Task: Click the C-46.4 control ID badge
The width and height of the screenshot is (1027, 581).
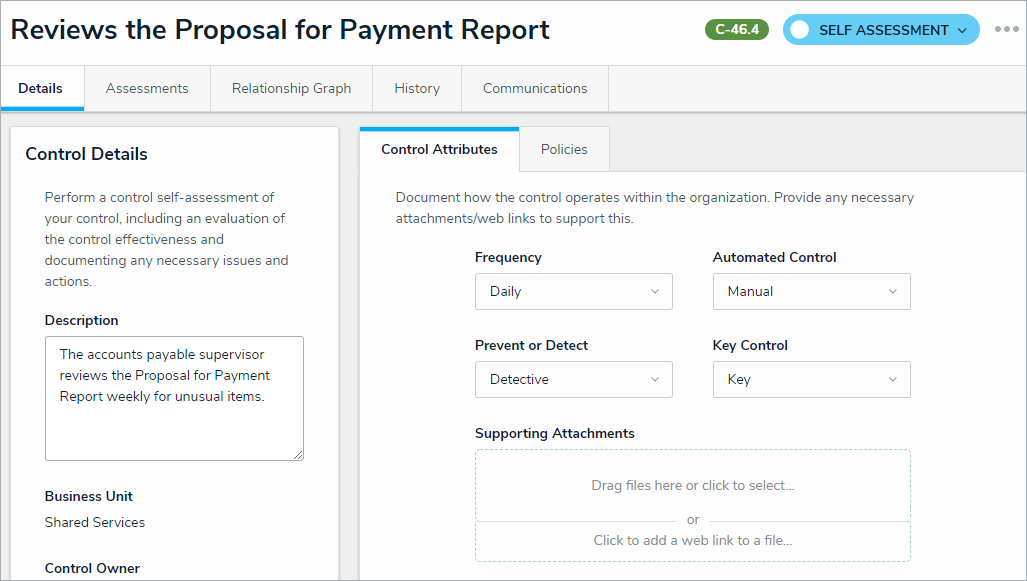Action: (x=736, y=30)
